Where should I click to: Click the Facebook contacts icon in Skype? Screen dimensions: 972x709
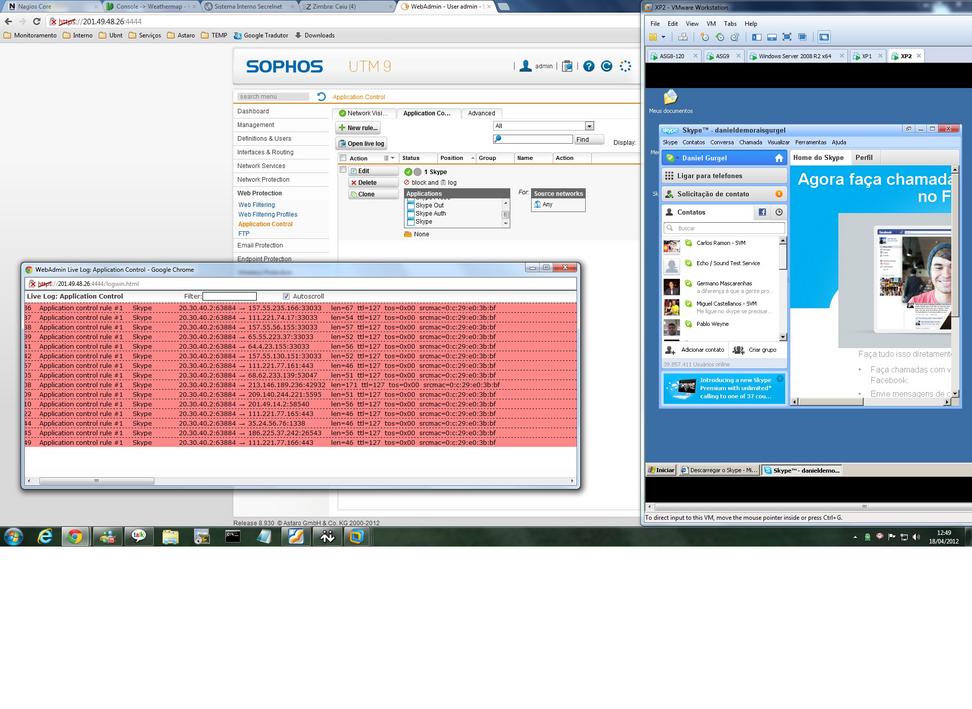[x=762, y=212]
